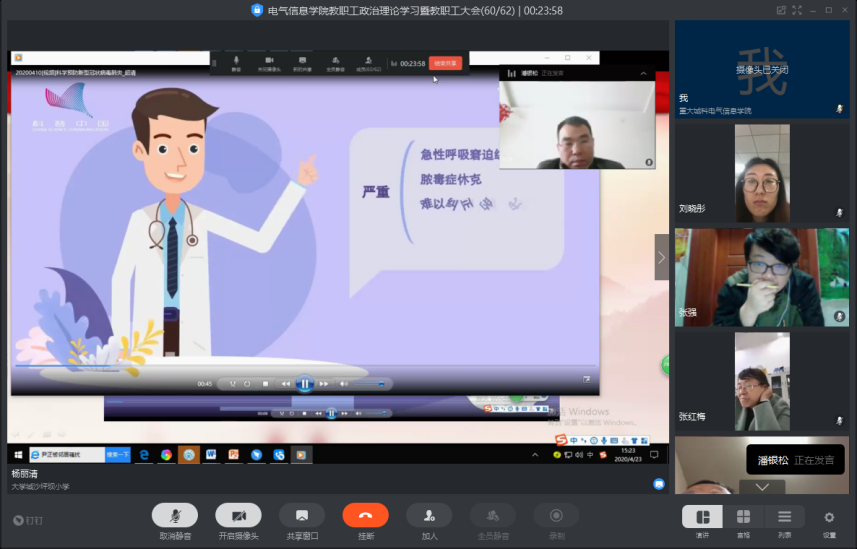Click the red 结束共享 end sharing button
857x549 pixels.
coord(445,63)
